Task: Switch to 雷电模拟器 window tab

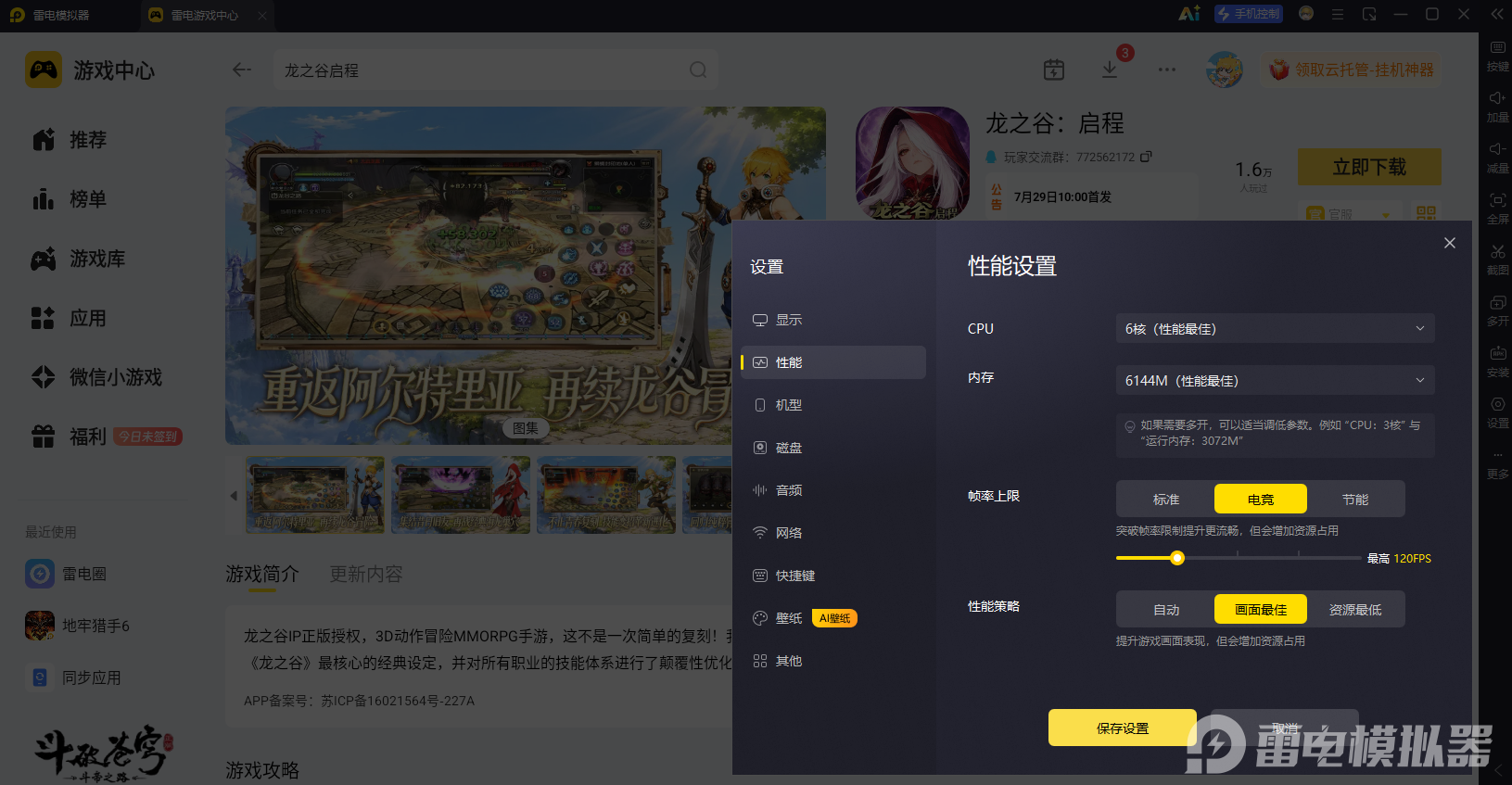Action: tap(62, 15)
